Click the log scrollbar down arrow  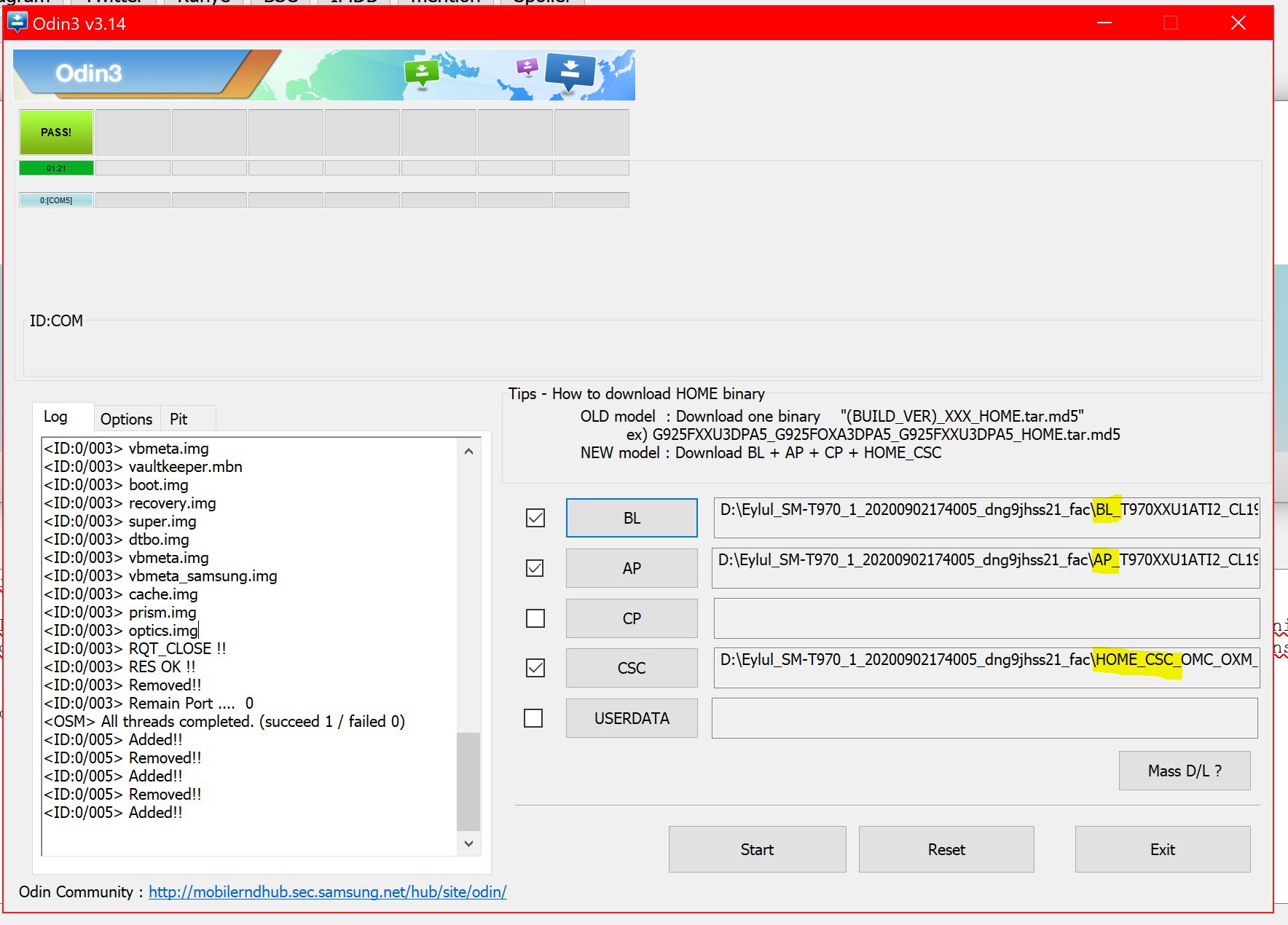tap(468, 843)
